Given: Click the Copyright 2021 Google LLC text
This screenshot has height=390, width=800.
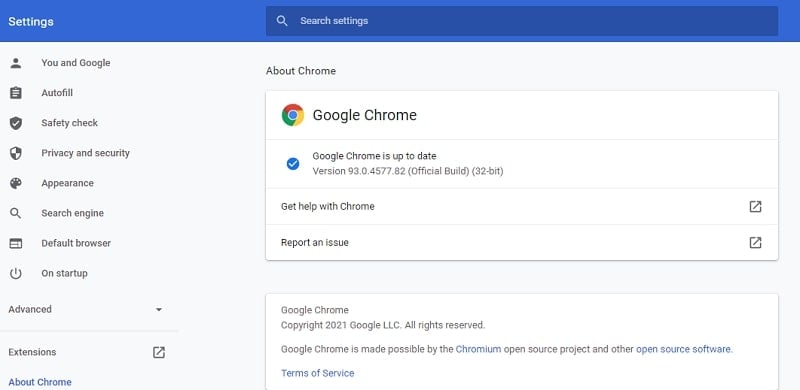Looking at the screenshot, I should [383, 325].
